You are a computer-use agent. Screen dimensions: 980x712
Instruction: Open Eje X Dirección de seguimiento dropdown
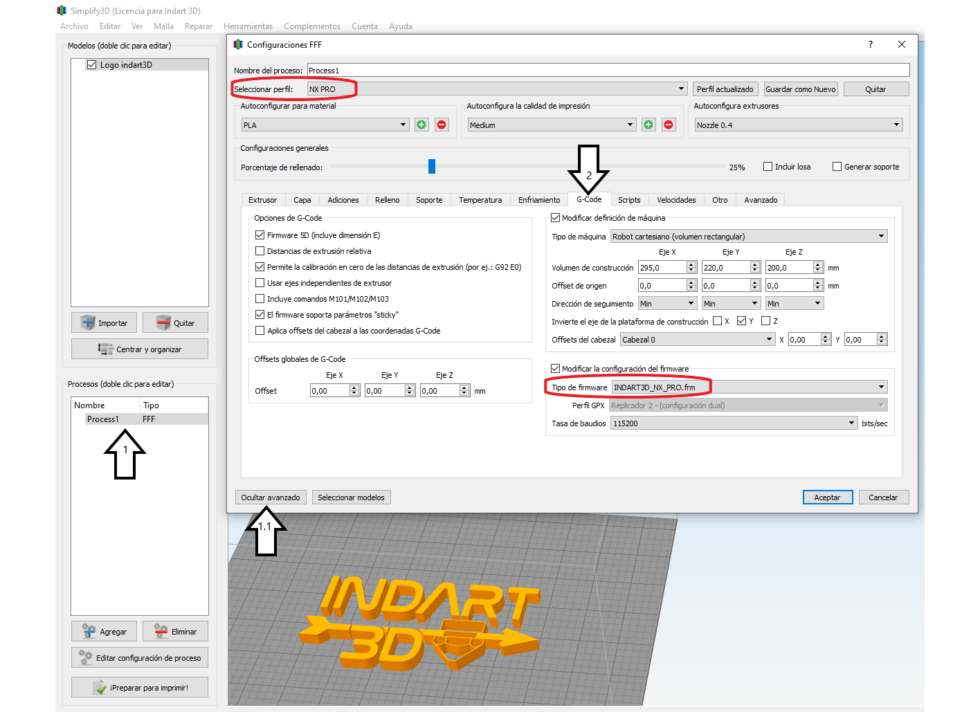coord(667,303)
